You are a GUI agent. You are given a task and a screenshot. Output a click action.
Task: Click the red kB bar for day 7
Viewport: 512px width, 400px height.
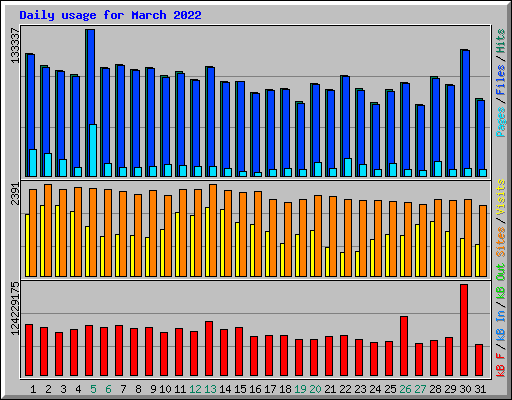pyautogui.click(x=119, y=351)
